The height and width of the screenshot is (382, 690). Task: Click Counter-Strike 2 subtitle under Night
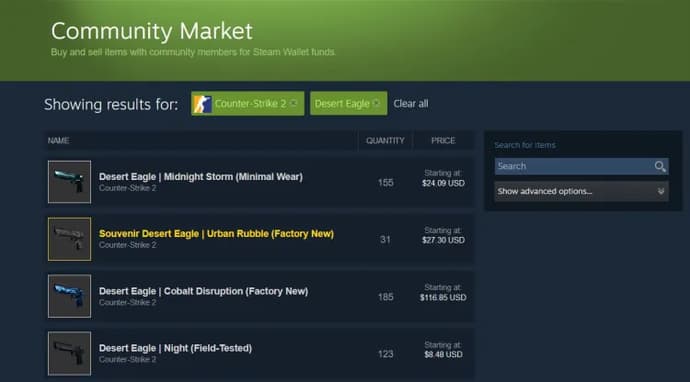coord(128,360)
